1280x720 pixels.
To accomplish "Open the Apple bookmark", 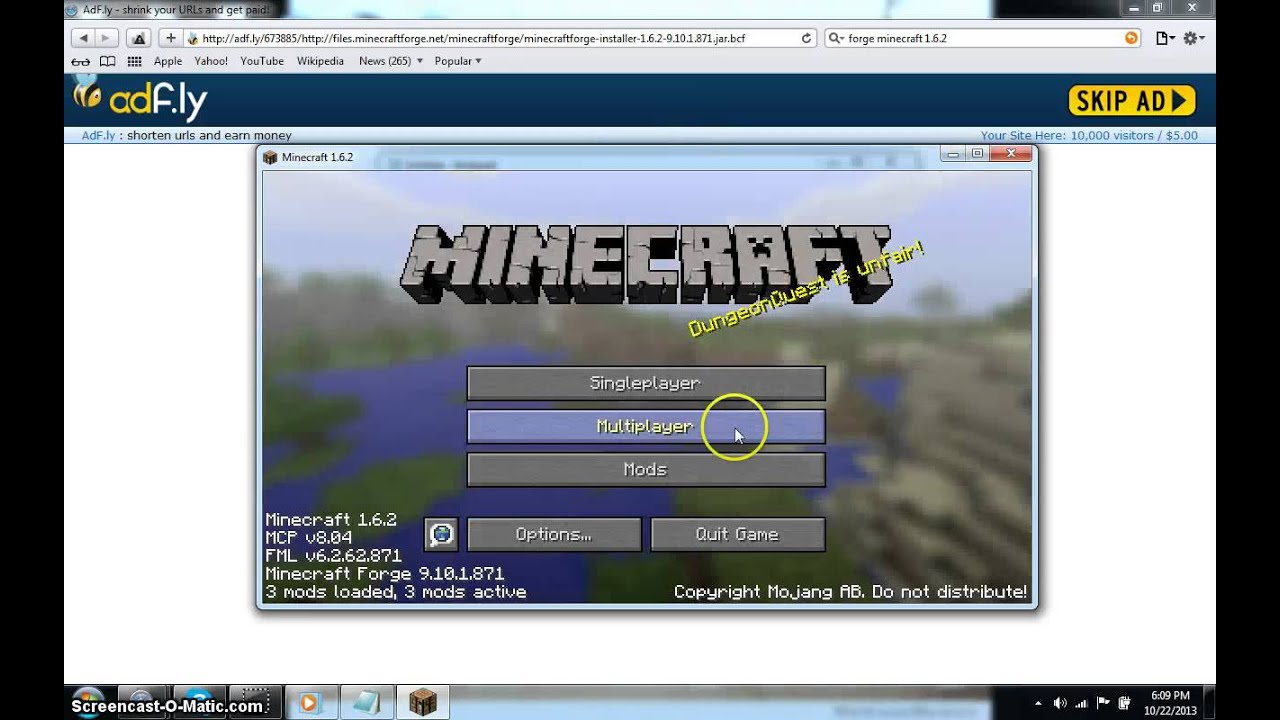I will [168, 61].
